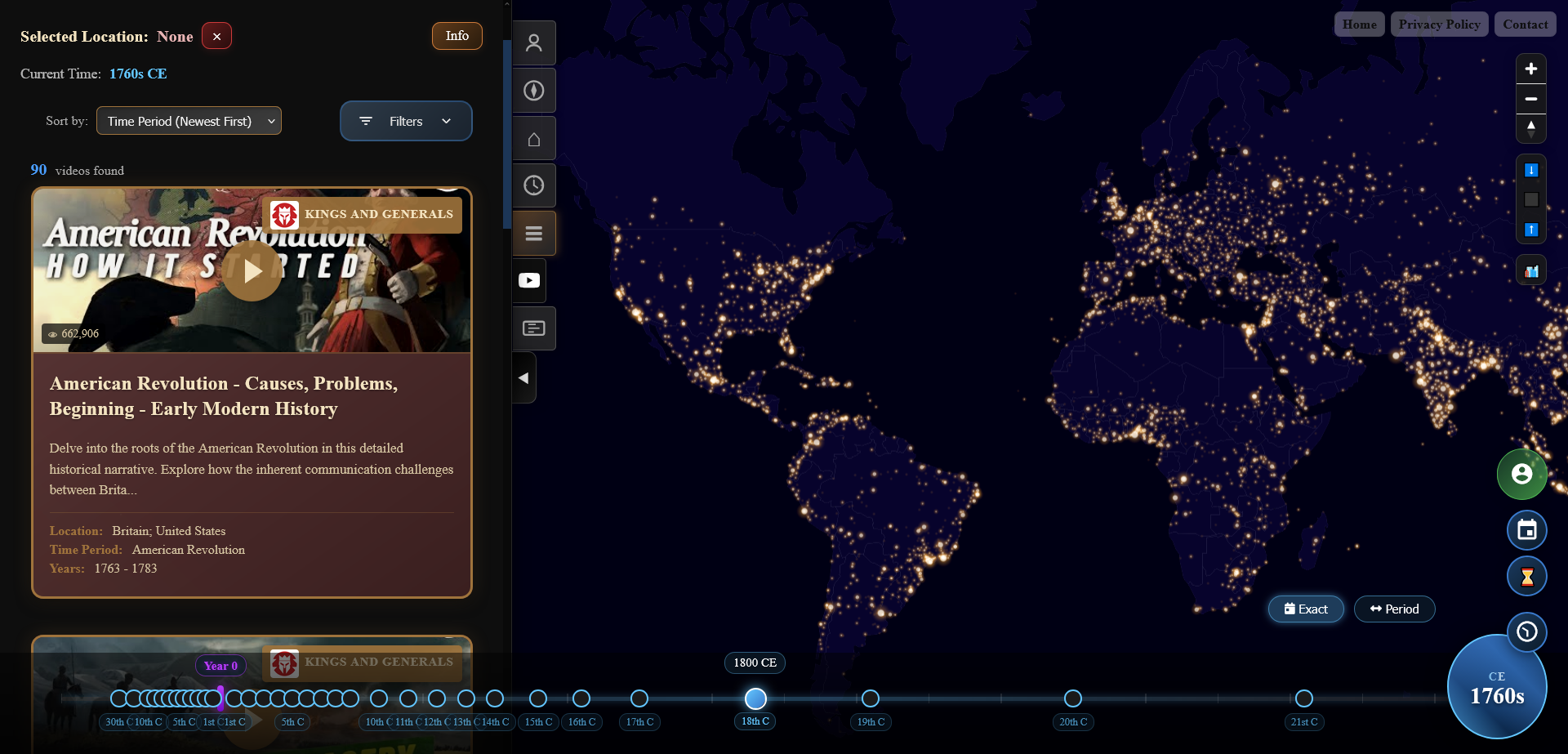The width and height of the screenshot is (1568, 754).
Task: Click the 17th C century label
Action: click(639, 722)
